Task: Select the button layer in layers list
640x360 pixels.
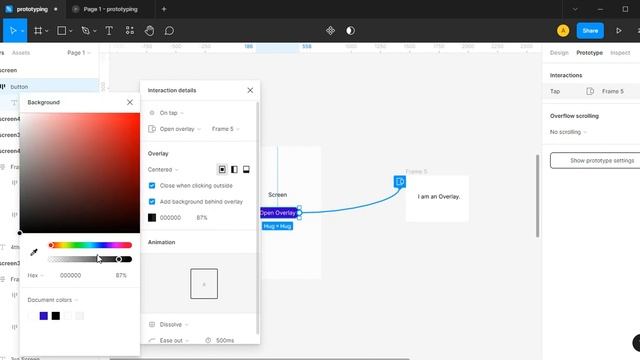Action: (49, 87)
